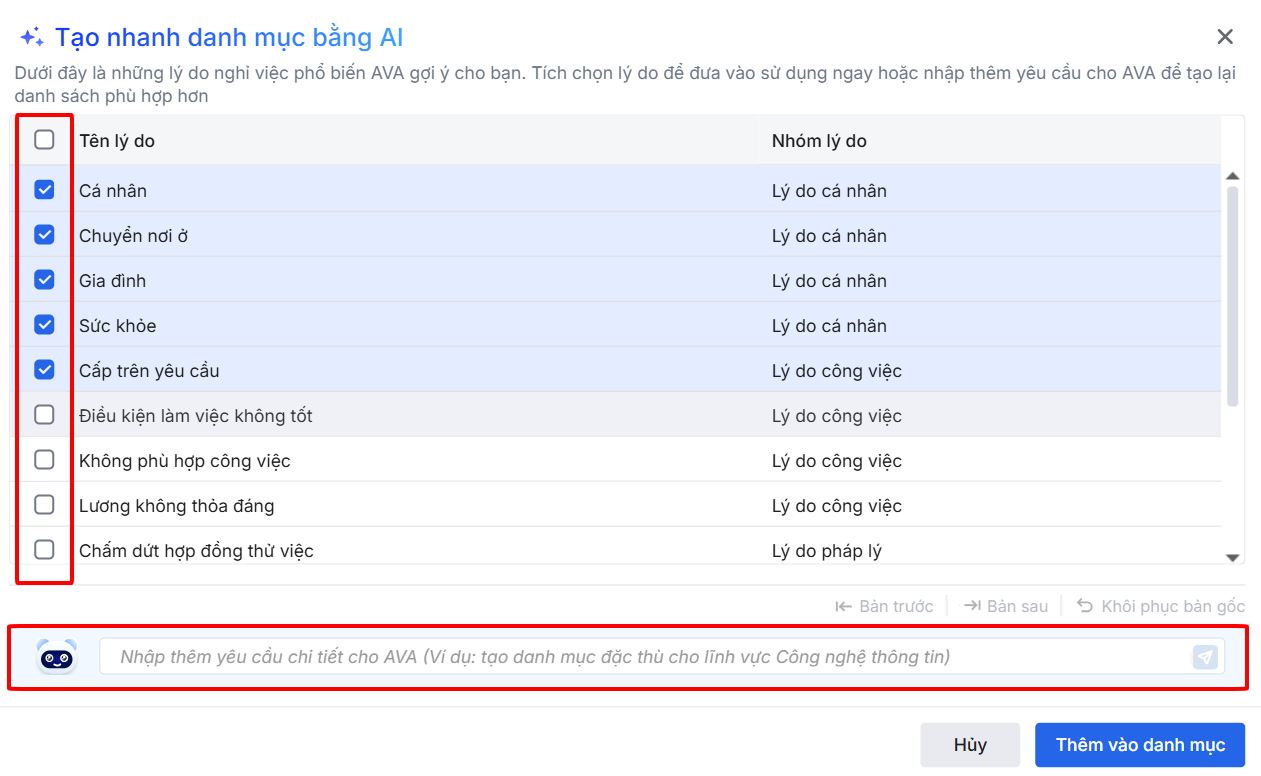Uncheck the "Sức khỏe" checkbox
The image size is (1261, 776).
pyautogui.click(x=44, y=325)
